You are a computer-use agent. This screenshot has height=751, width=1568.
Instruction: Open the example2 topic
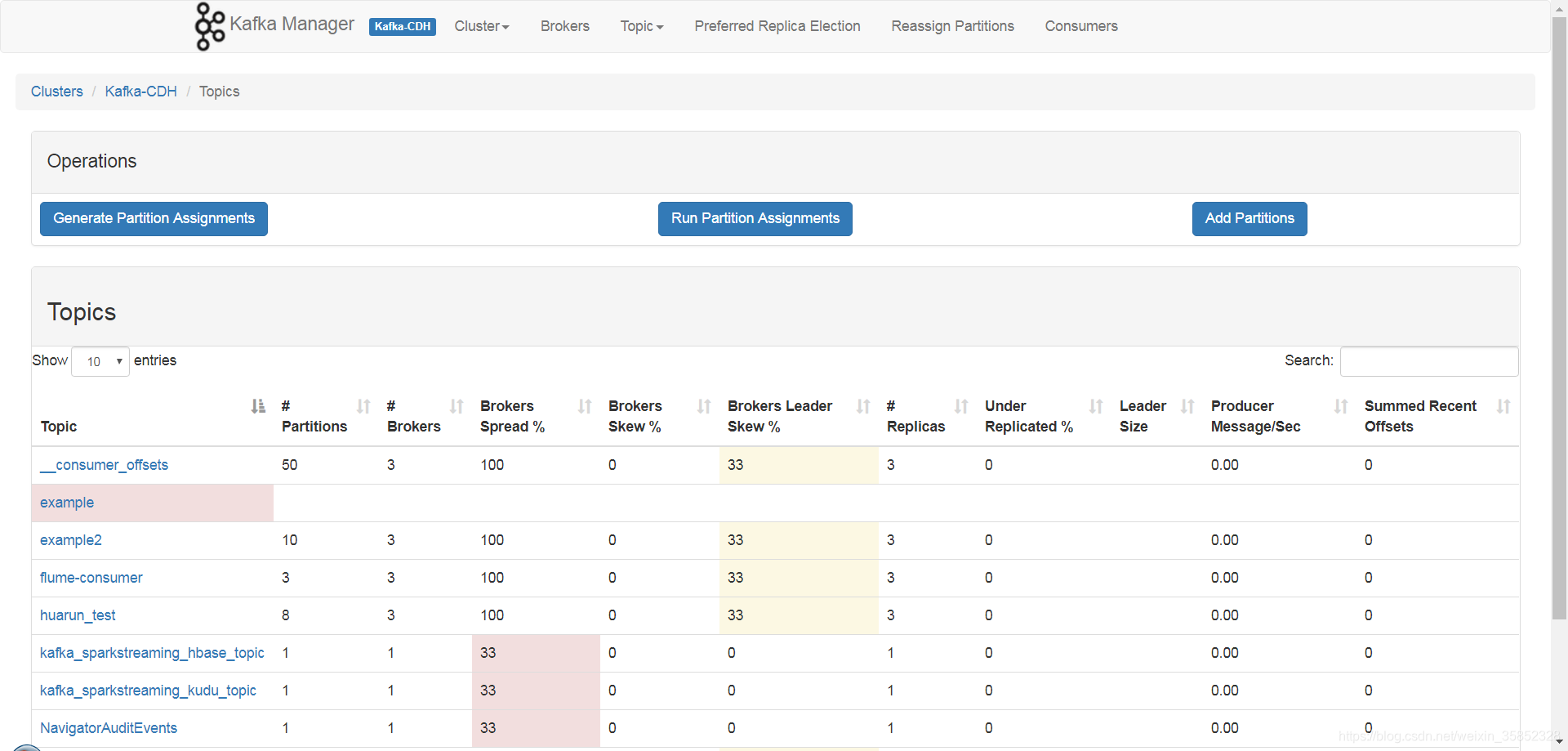[71, 540]
